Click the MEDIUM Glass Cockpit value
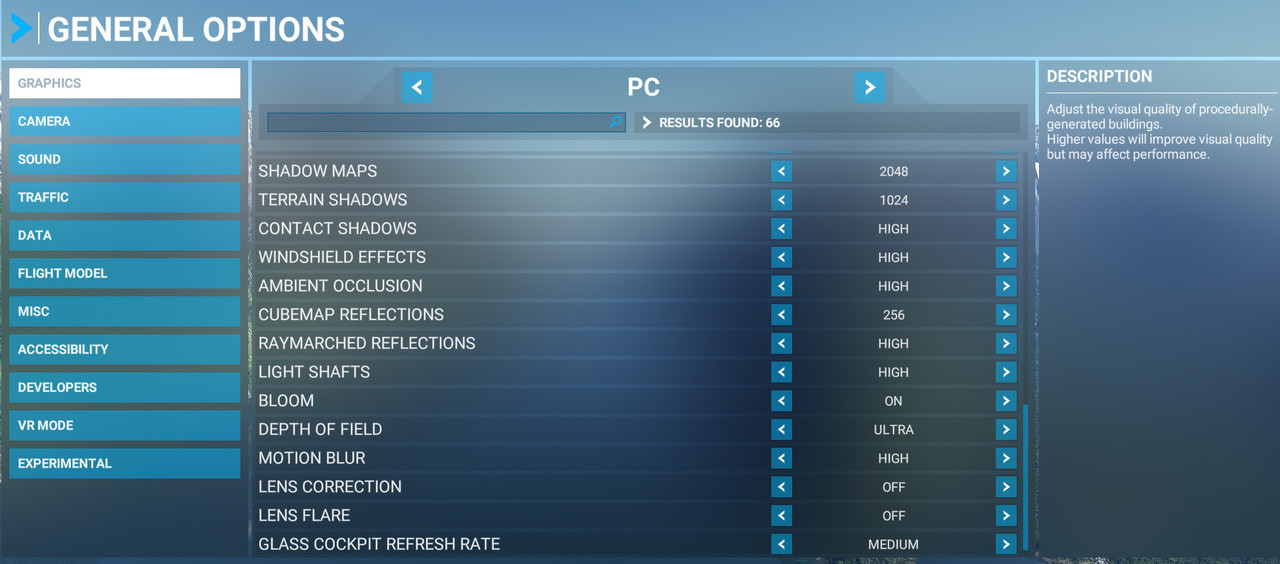Viewport: 1280px width, 564px height. pyautogui.click(x=894, y=544)
